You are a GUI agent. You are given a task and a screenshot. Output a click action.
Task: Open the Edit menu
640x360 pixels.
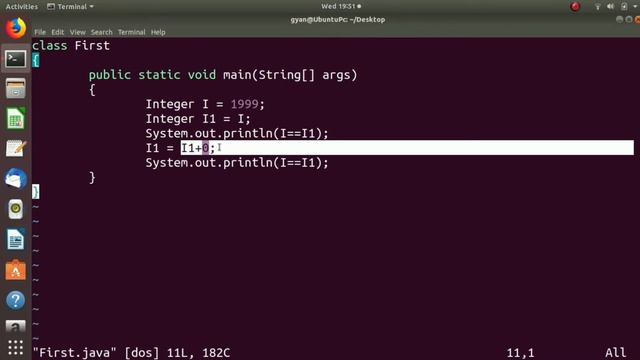(58, 32)
